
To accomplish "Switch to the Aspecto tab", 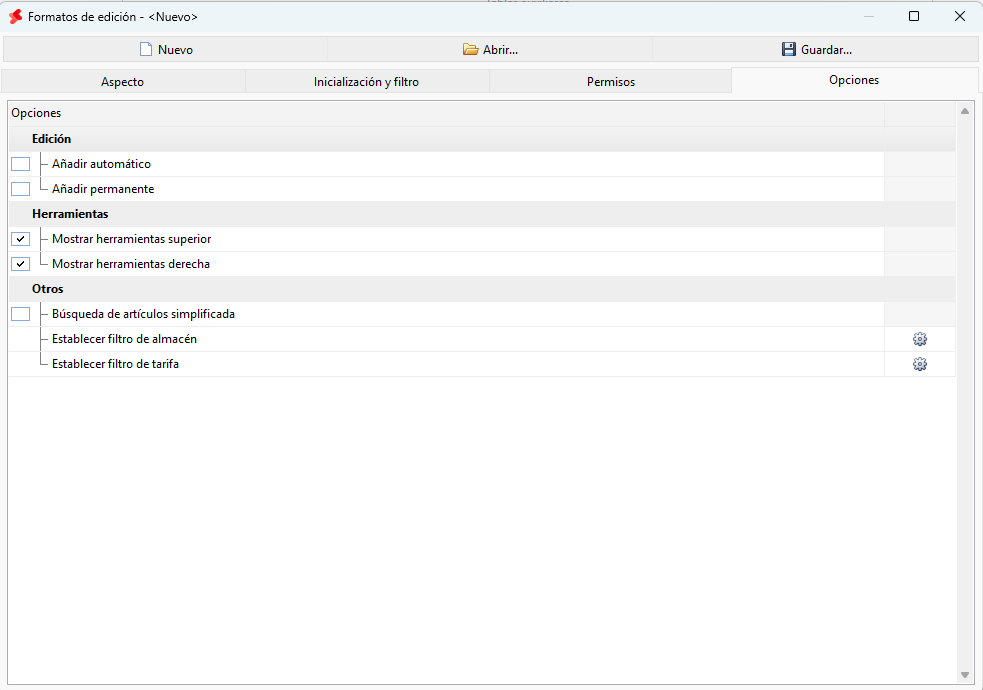I will pos(123,81).
